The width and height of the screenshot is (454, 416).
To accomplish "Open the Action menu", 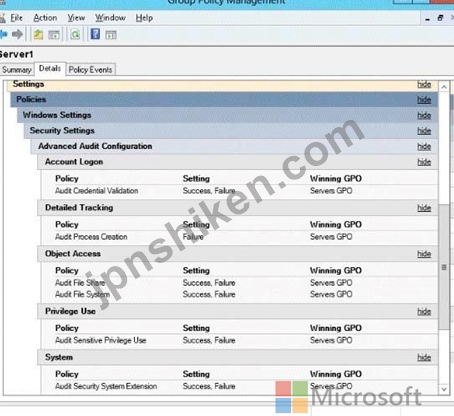I will pyautogui.click(x=45, y=18).
